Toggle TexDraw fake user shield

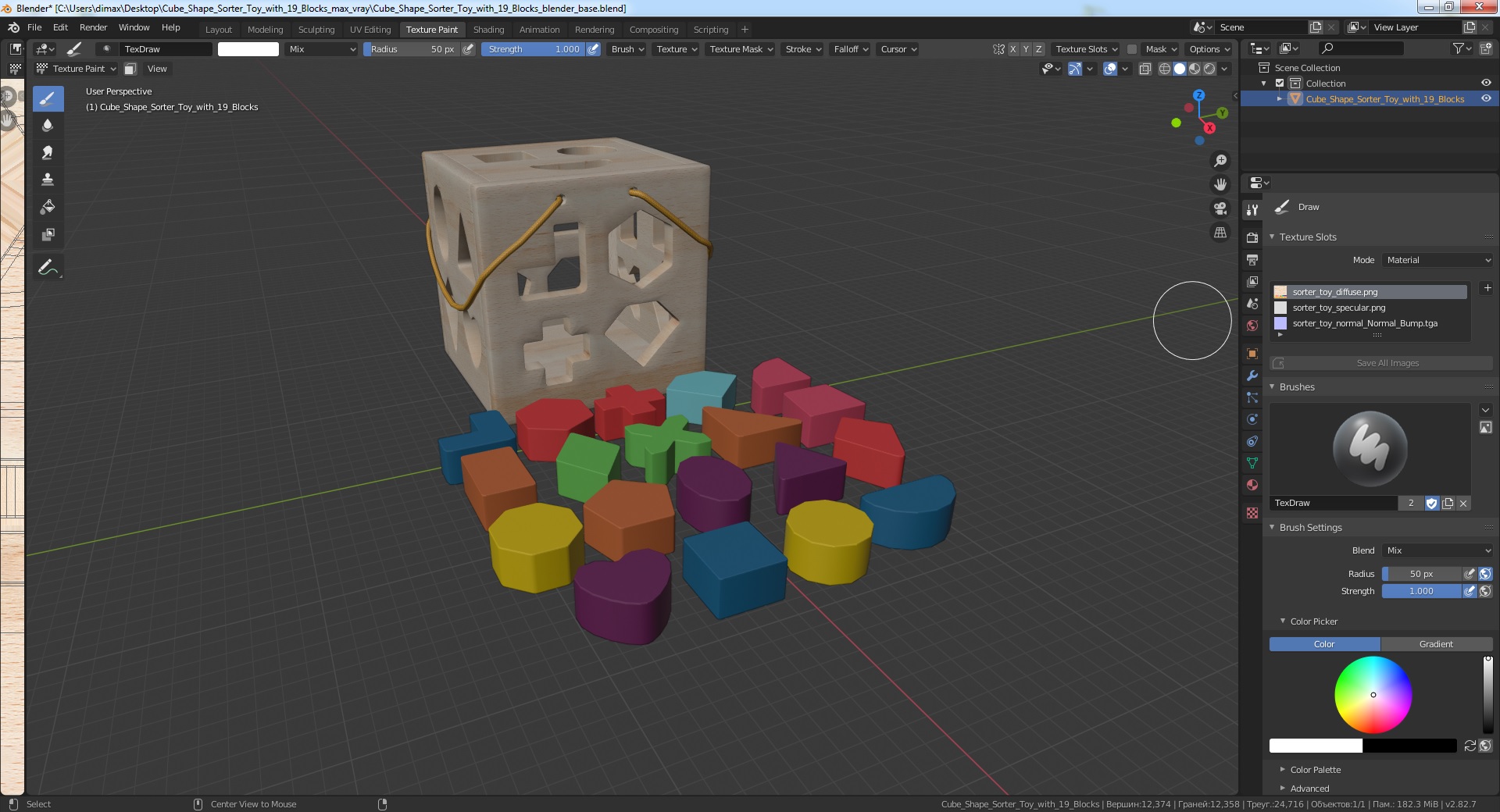(1432, 504)
